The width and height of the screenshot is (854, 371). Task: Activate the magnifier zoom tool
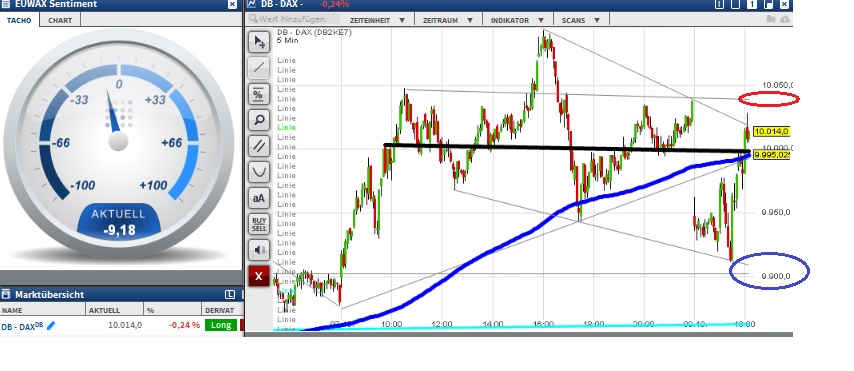coord(259,119)
